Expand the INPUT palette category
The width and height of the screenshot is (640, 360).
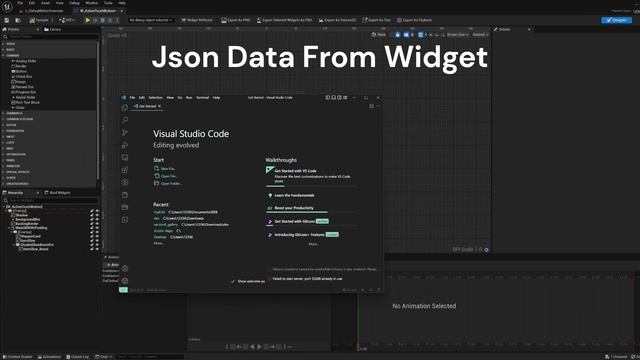[3, 137]
